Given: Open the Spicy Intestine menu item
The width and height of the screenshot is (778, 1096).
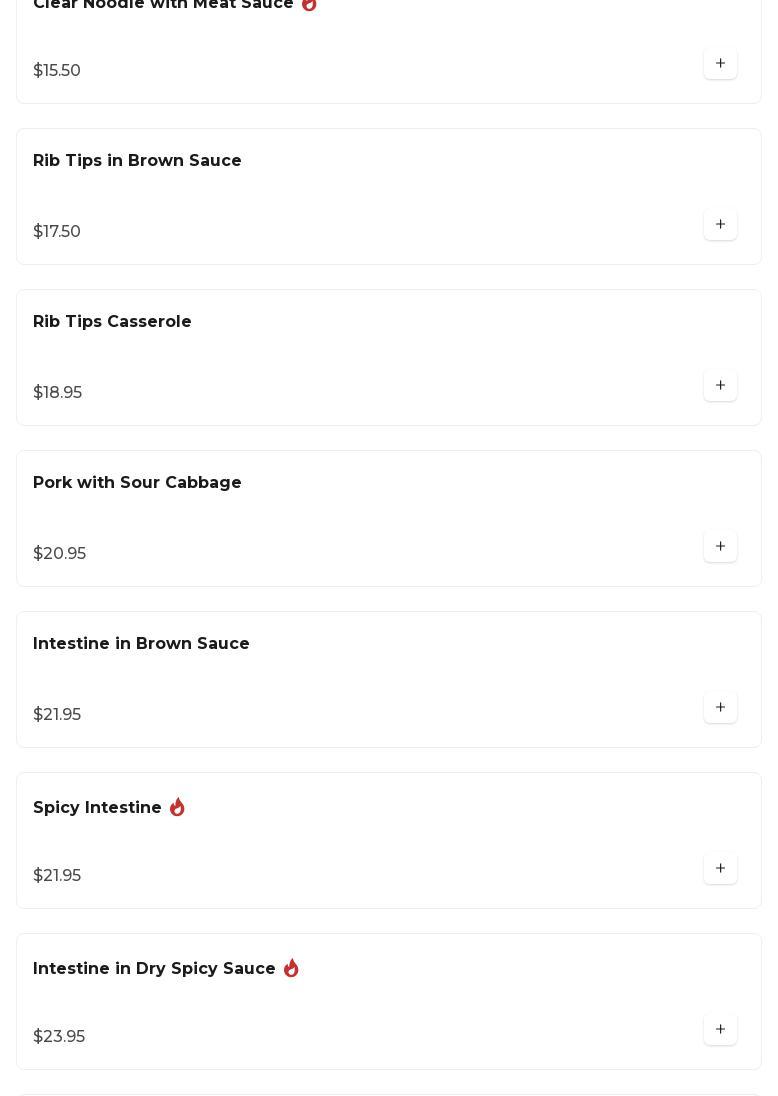Looking at the screenshot, I should click(x=97, y=808).
